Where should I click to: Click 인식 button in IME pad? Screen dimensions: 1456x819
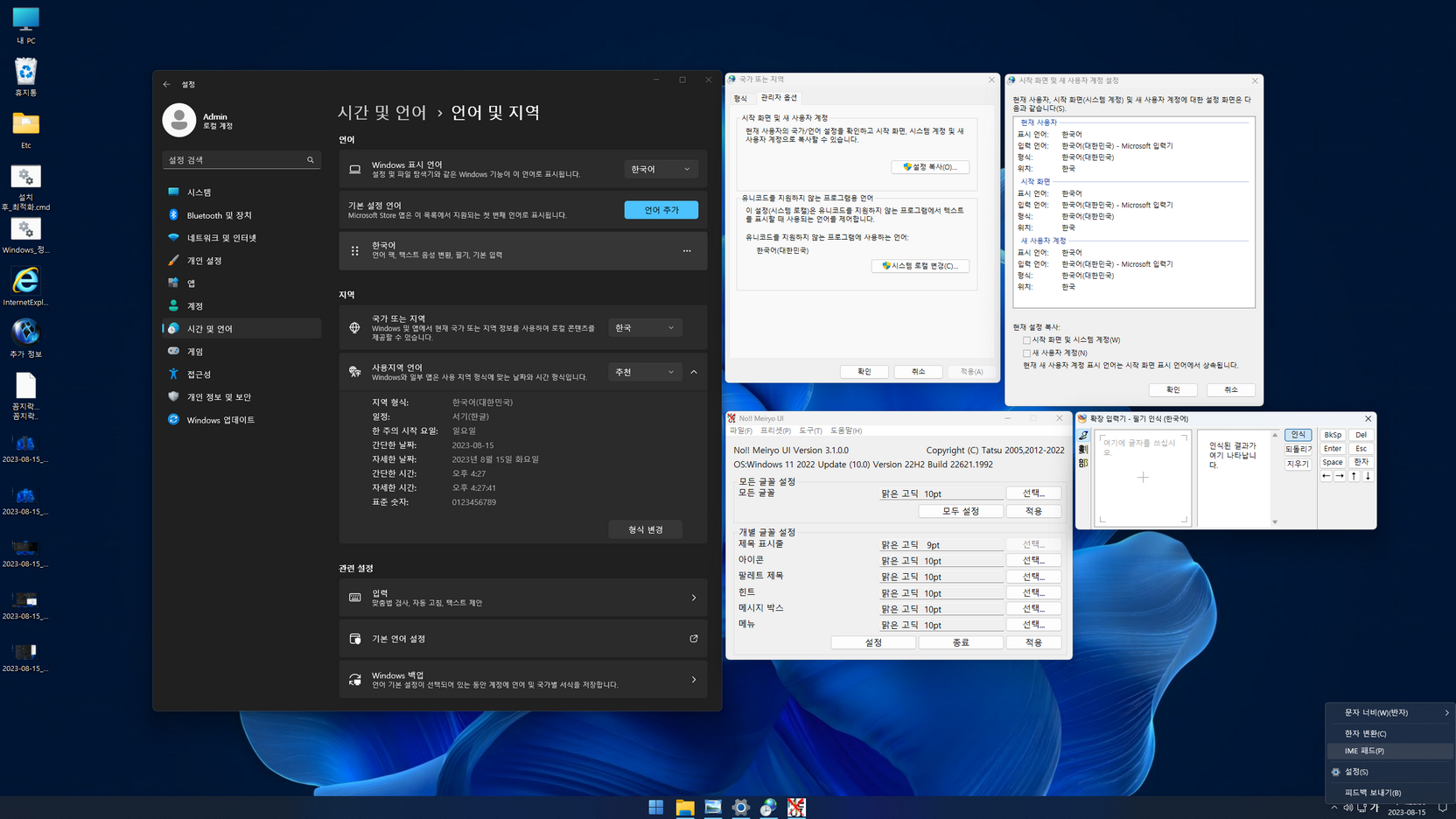1298,435
